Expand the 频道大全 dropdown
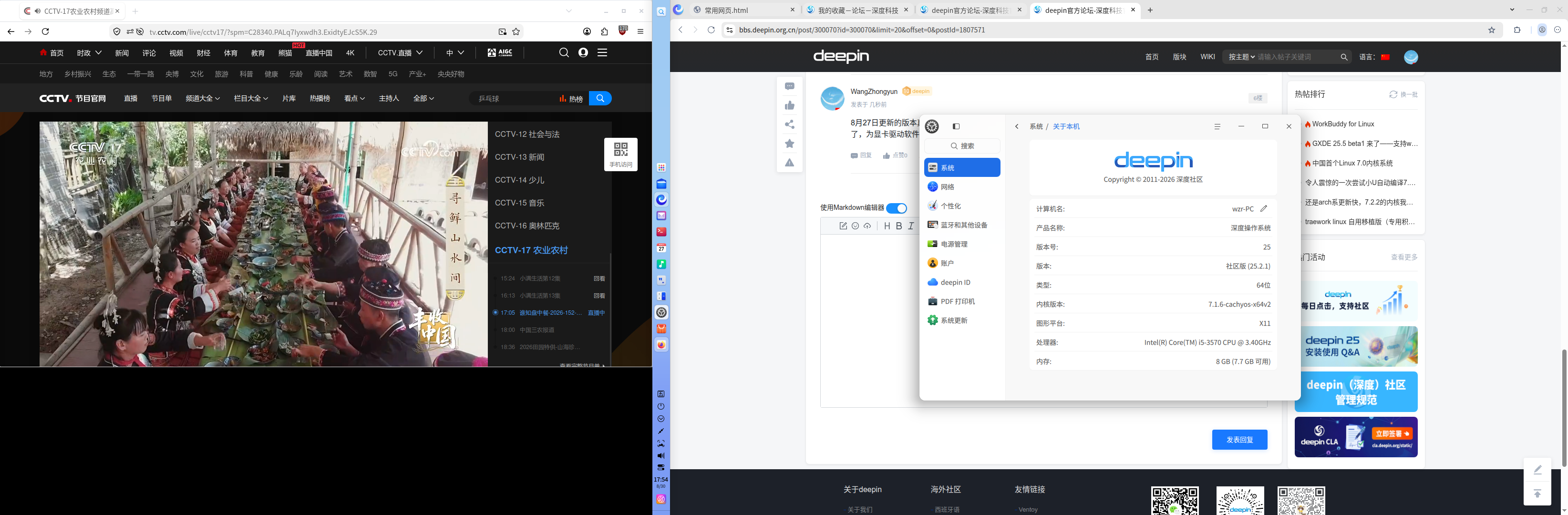 coord(203,99)
